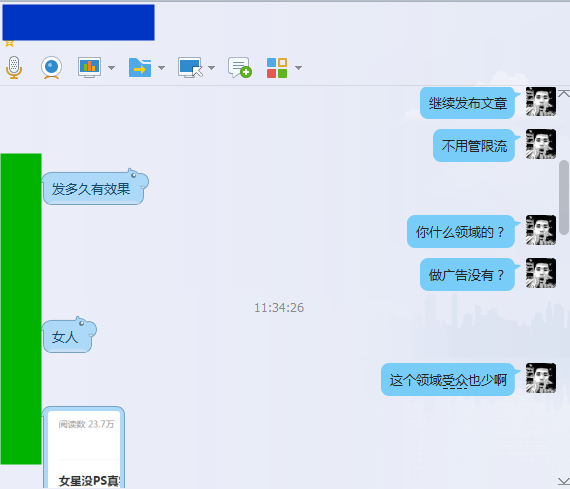Expand the dropdown arrow beside apps grid icon

tap(298, 68)
